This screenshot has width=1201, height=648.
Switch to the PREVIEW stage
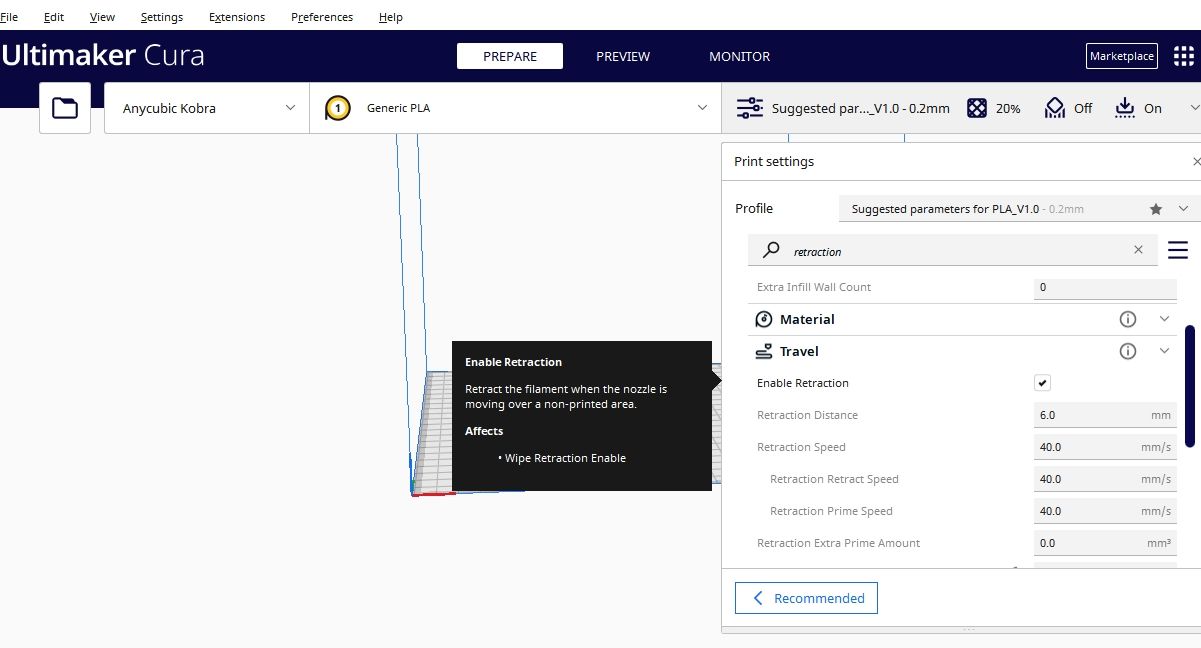(x=623, y=56)
